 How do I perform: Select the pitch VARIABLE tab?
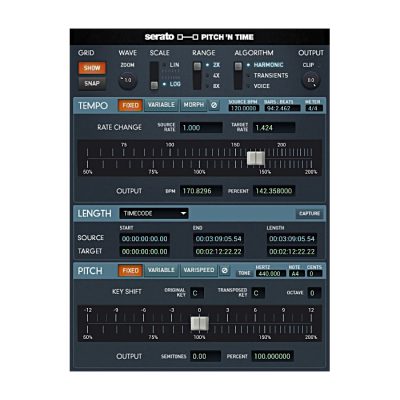click(x=161, y=270)
